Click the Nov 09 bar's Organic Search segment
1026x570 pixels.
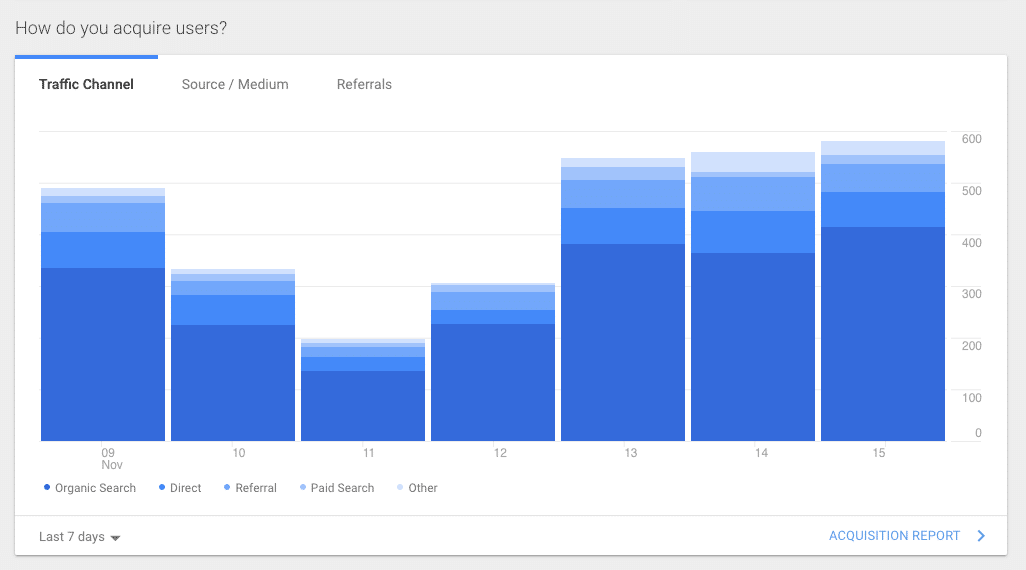click(103, 354)
